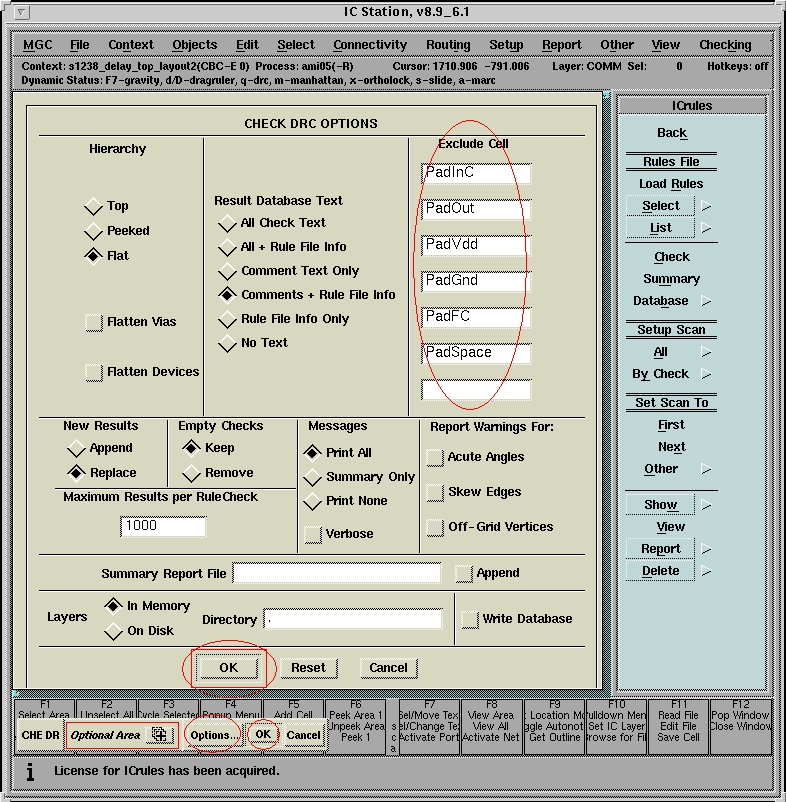Click the Optional Area selection icon
This screenshot has height=802, width=786.
click(x=159, y=735)
